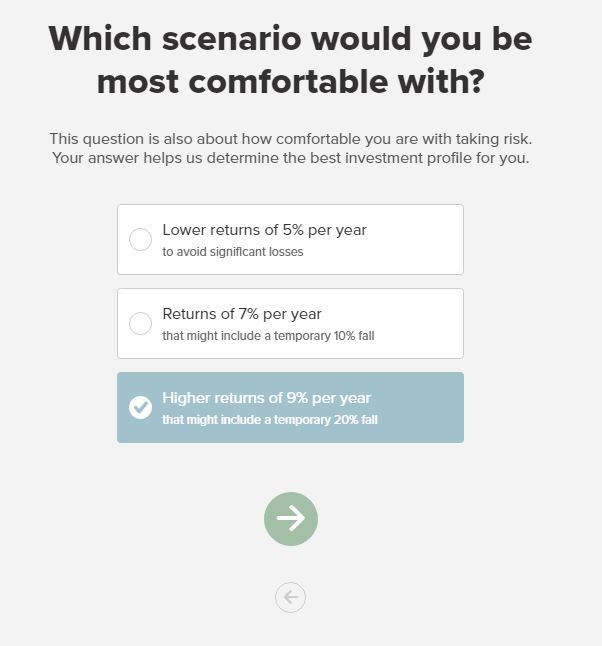Click the 'best investment profile for you' sentence

tap(419, 158)
